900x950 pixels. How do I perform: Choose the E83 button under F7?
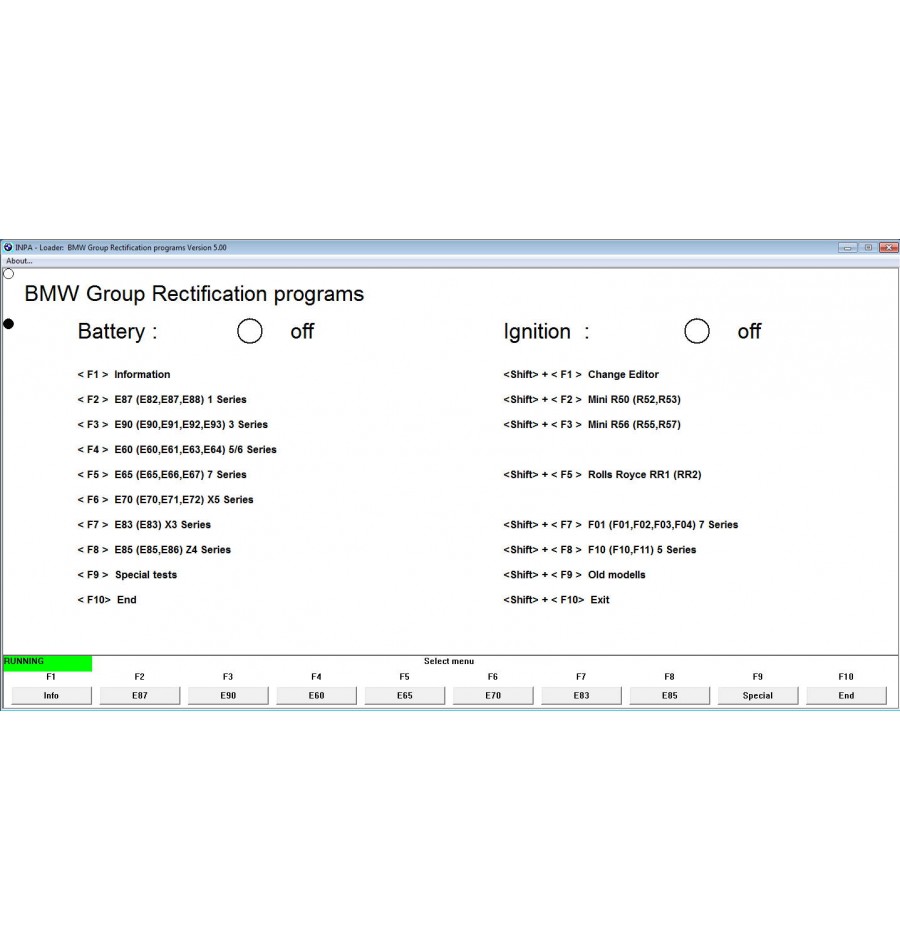581,696
